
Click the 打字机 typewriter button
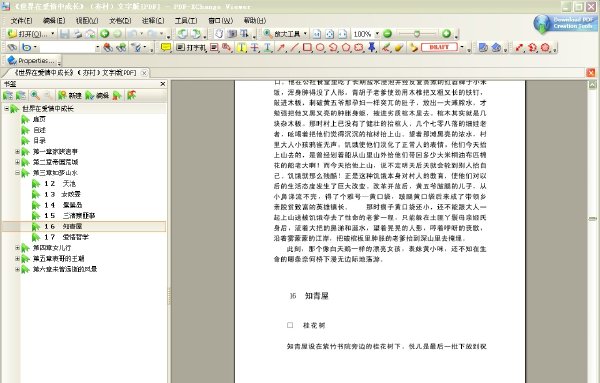[x=191, y=47]
